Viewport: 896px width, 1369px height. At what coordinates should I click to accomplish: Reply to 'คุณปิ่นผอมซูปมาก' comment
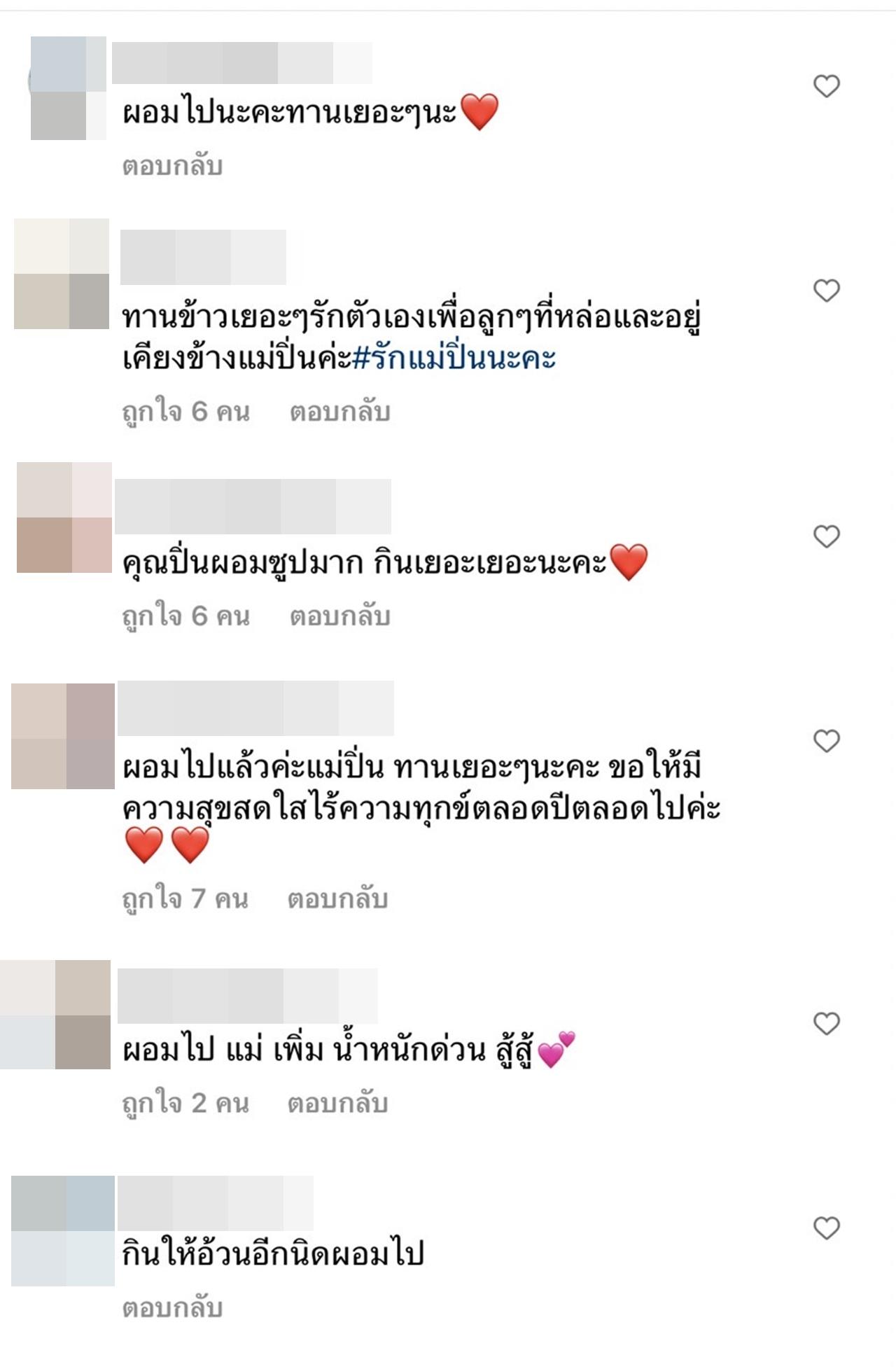(340, 616)
